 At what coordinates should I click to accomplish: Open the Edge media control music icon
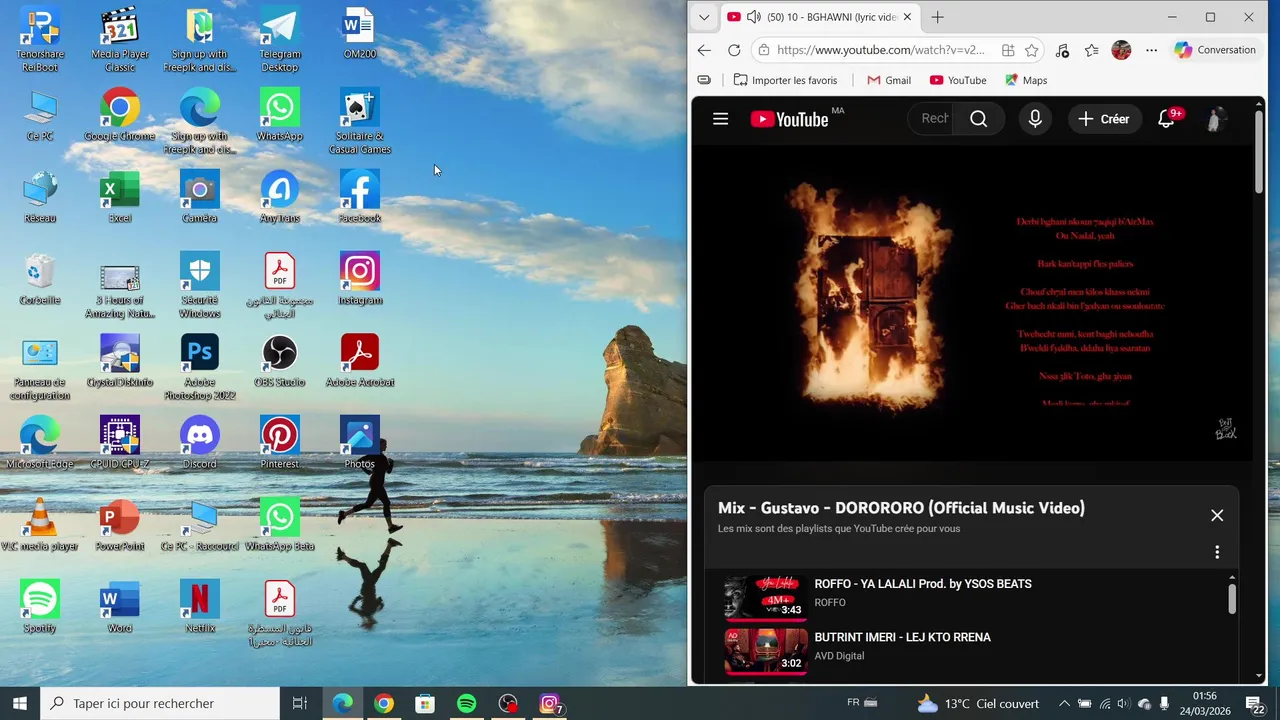pyautogui.click(x=1062, y=50)
